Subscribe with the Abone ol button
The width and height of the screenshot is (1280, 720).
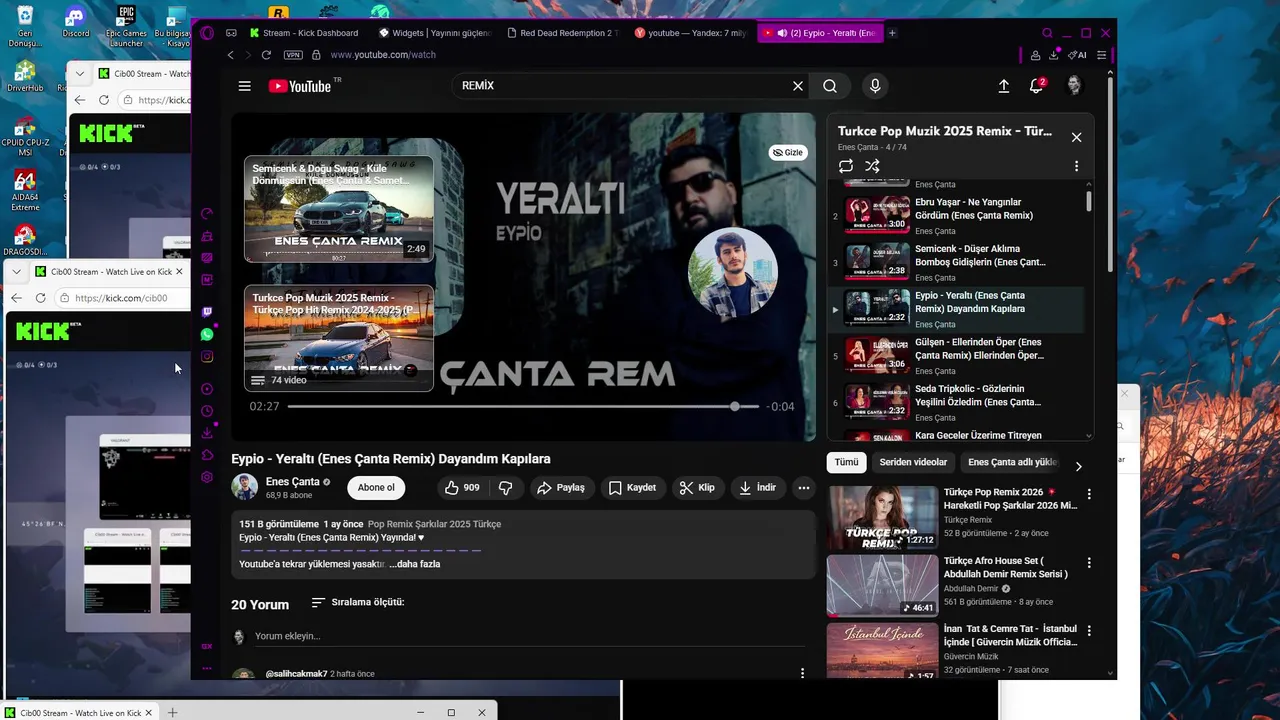click(376, 488)
